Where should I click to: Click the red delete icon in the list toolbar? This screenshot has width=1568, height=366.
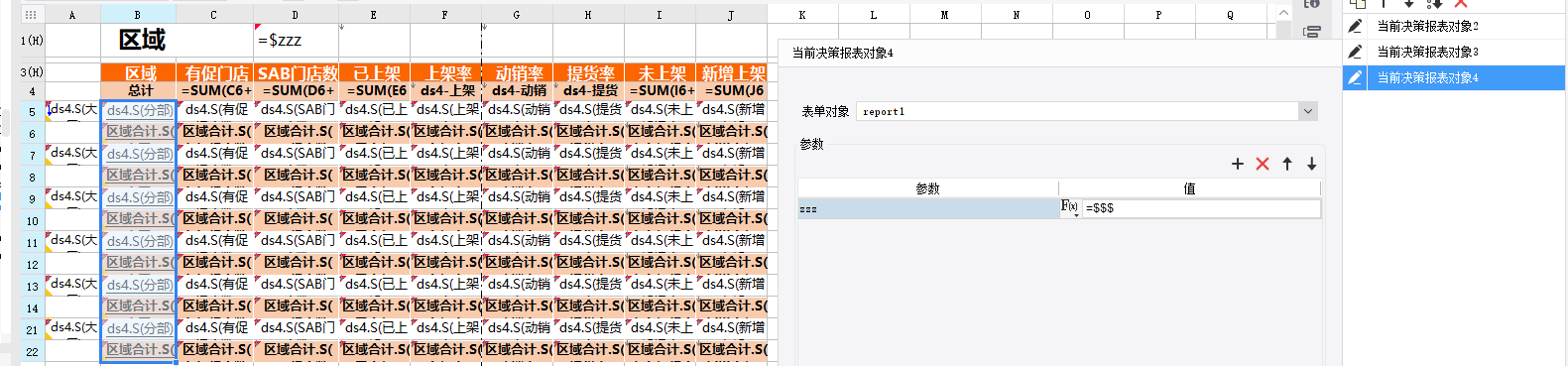pyautogui.click(x=1461, y=3)
